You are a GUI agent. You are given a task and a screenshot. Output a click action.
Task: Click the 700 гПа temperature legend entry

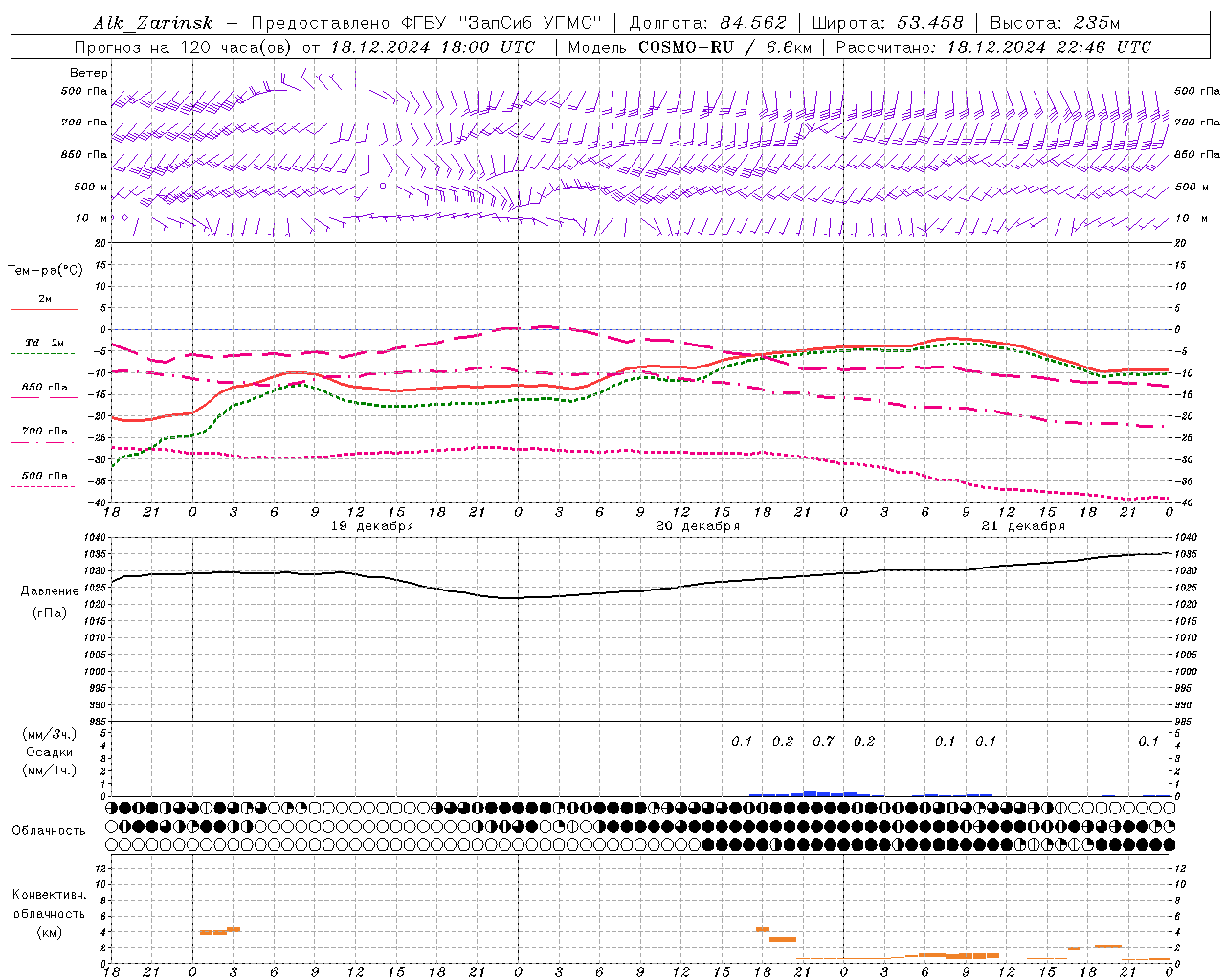[45, 432]
